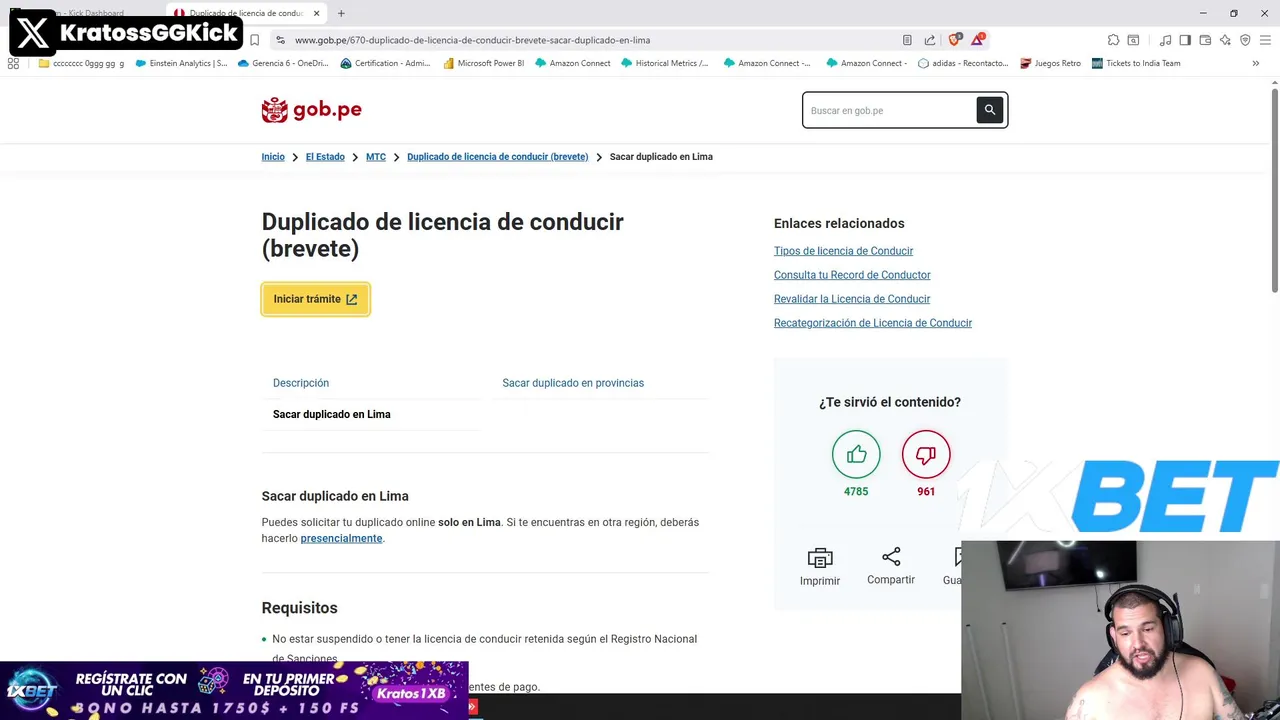The width and height of the screenshot is (1280, 720).
Task: Open adidas - Recontacto bookmark
Action: click(963, 63)
